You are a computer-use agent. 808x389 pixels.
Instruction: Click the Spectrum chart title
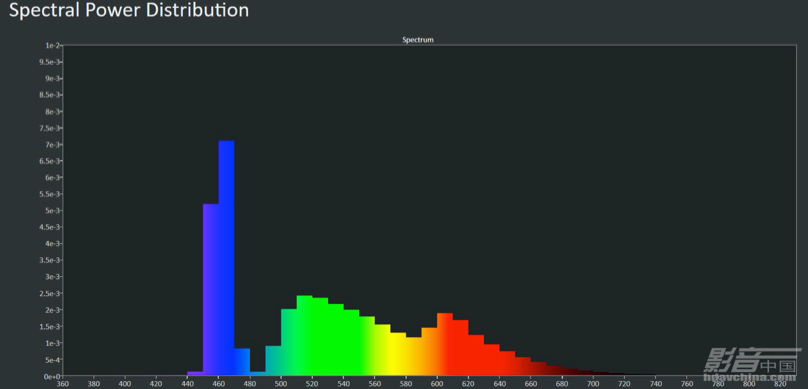coord(418,40)
